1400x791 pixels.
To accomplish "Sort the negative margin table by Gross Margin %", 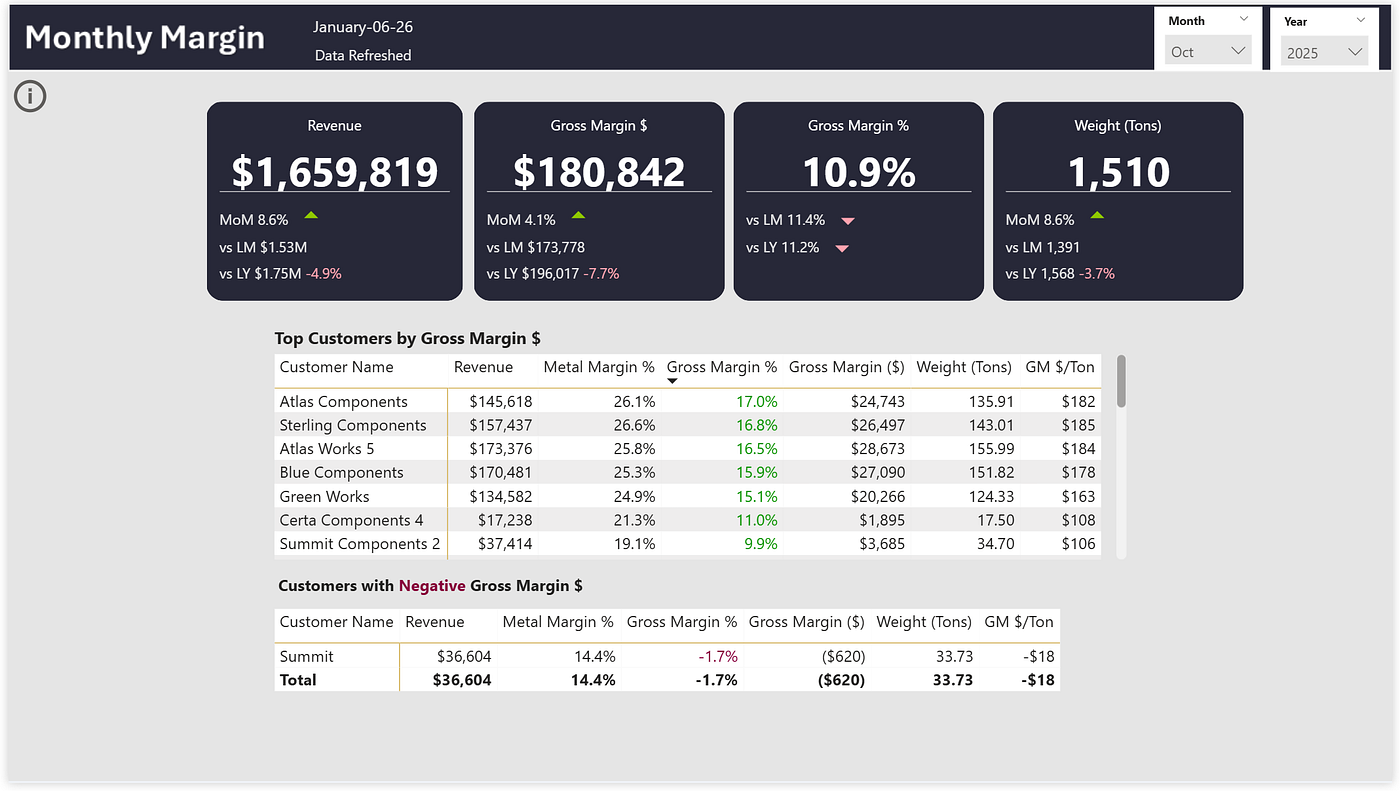I will (682, 621).
